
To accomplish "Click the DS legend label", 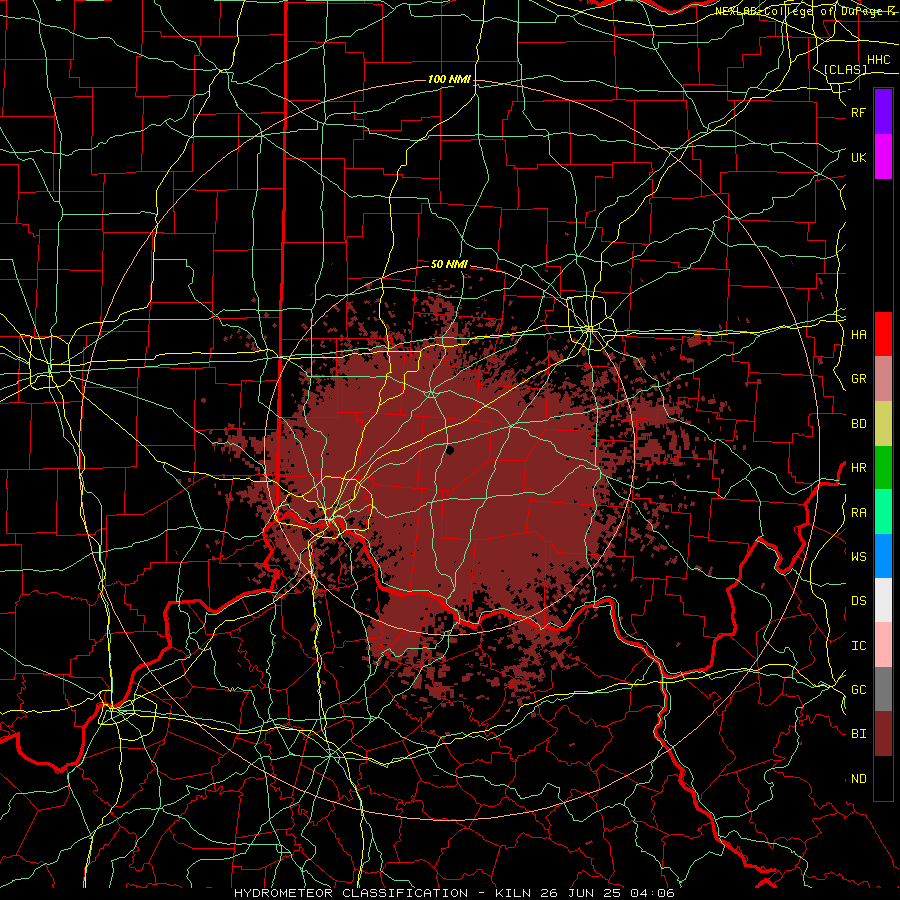I will [x=859, y=601].
